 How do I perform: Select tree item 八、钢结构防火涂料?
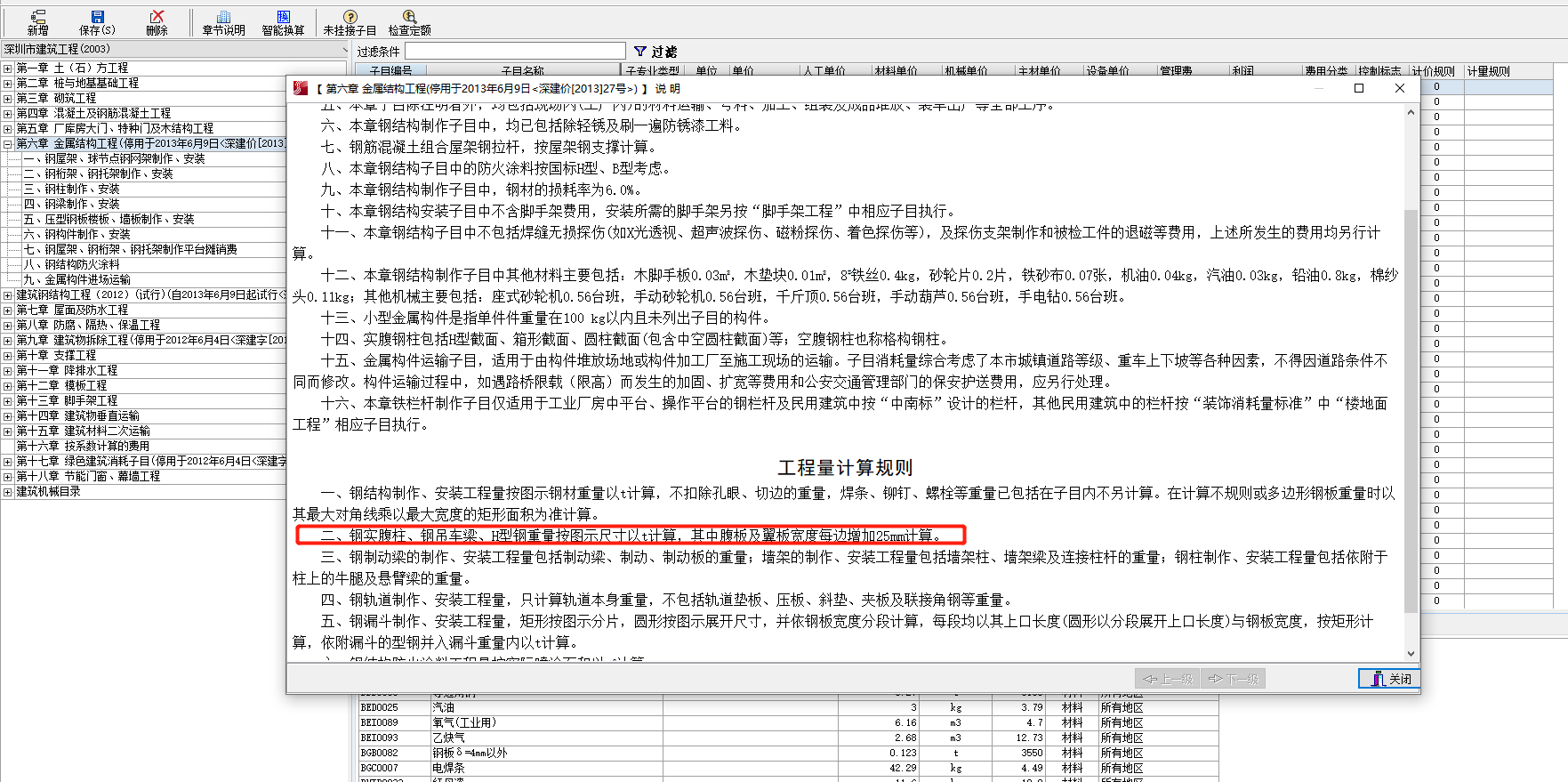tap(71, 265)
